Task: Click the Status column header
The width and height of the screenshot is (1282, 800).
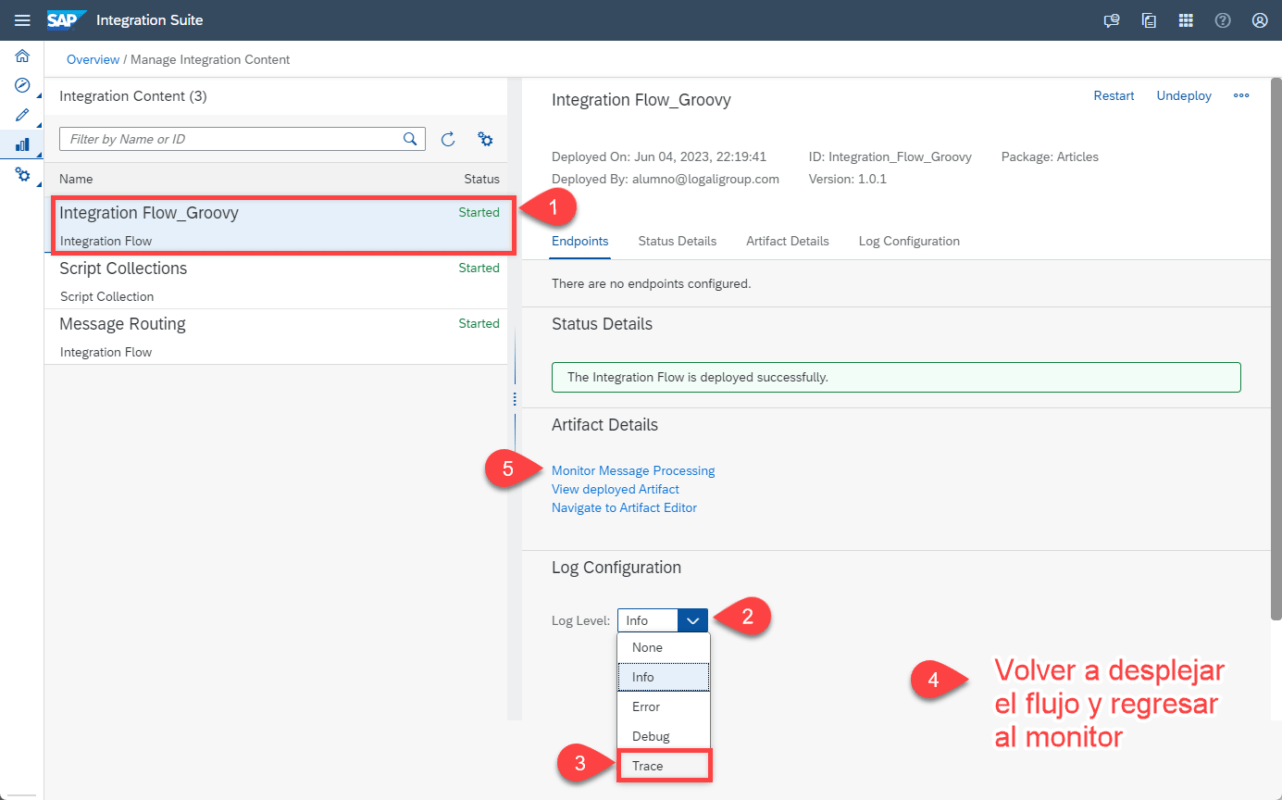Action: click(482, 179)
